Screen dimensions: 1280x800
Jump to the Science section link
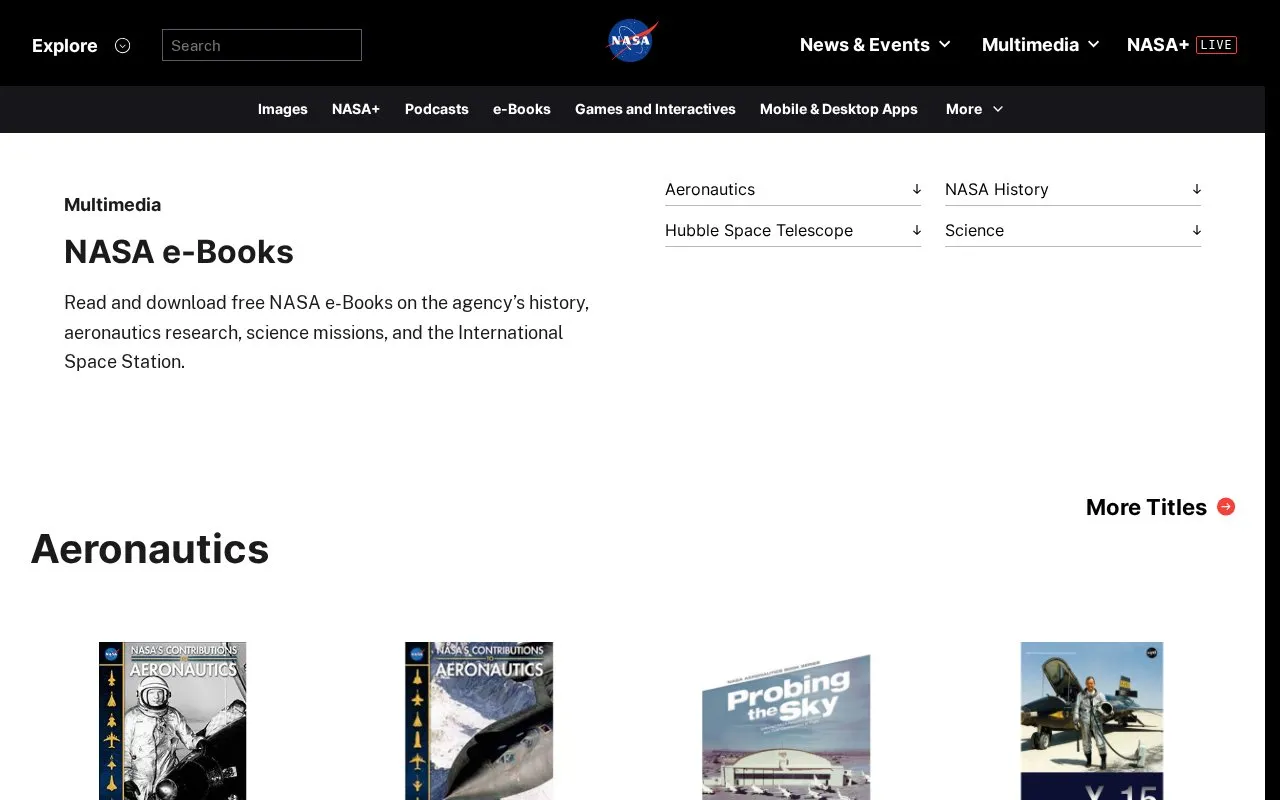point(1073,230)
